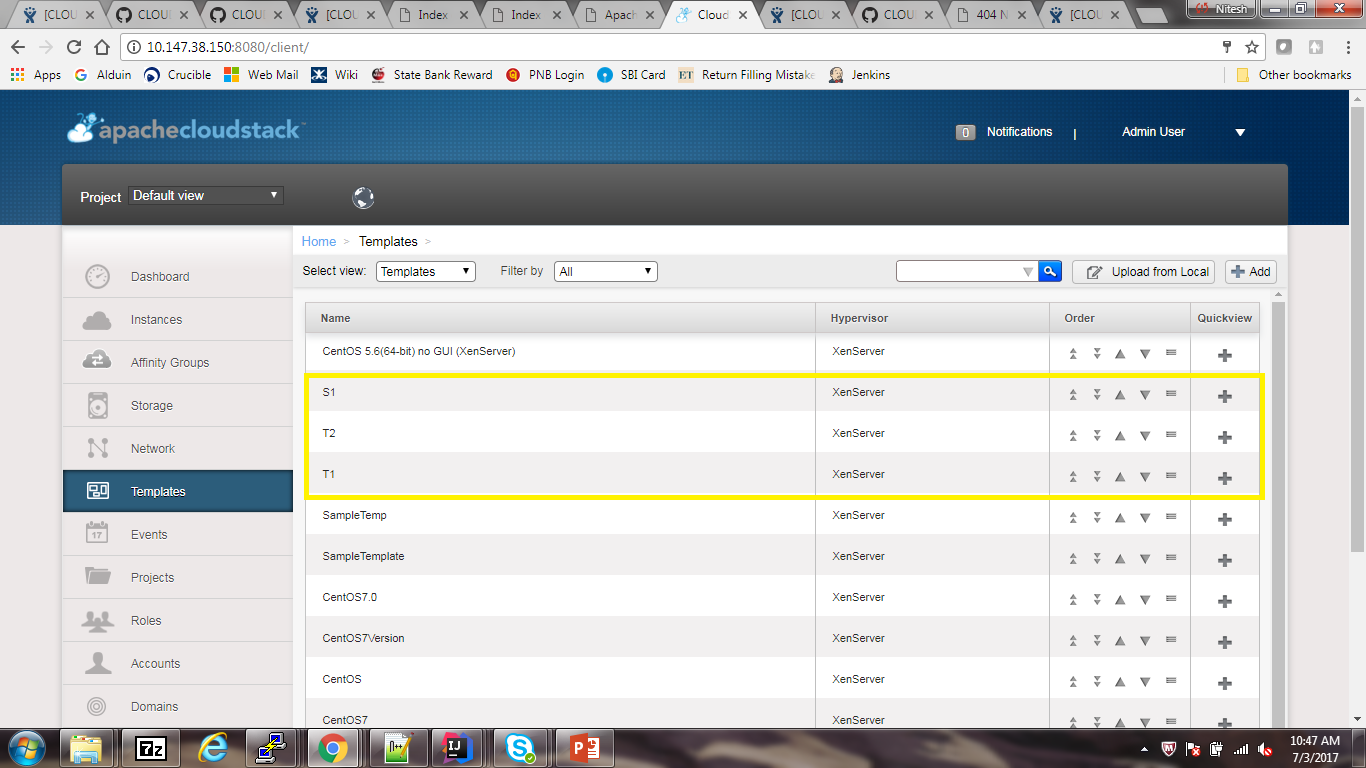This screenshot has width=1366, height=768.
Task: Open Instances in the sidebar
Action: 177,320
